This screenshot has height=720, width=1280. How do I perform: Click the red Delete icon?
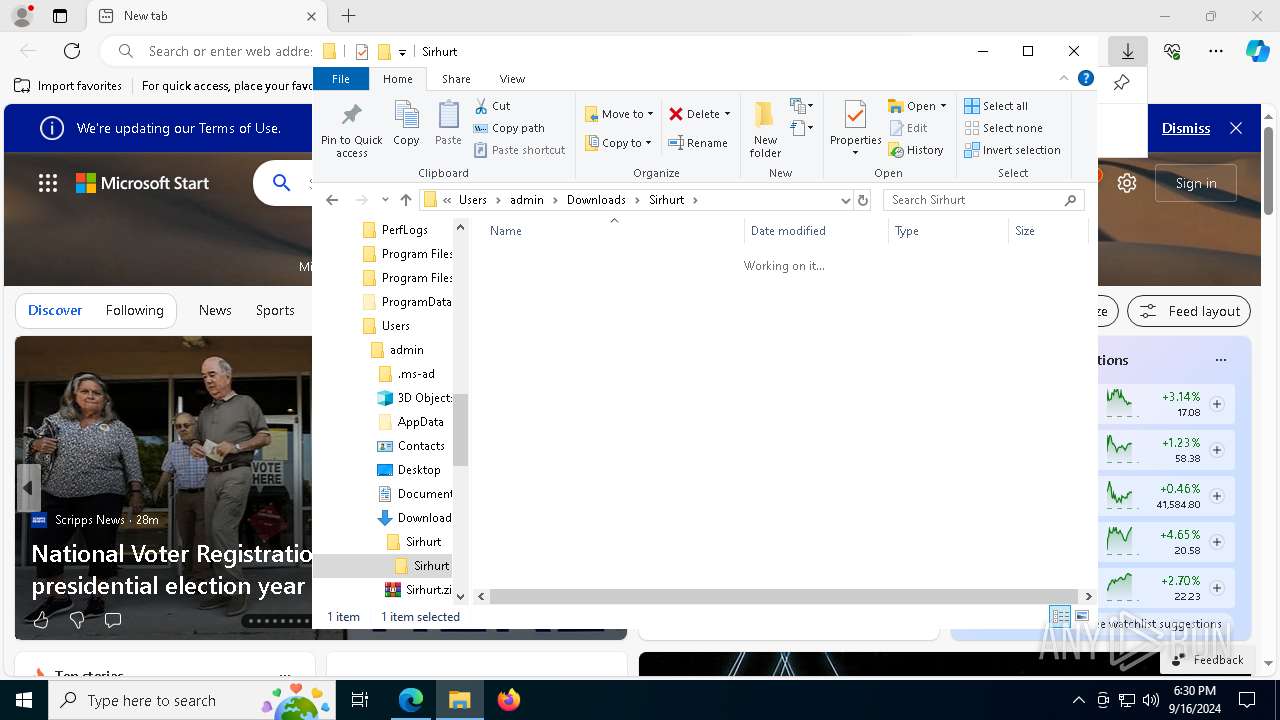click(676, 114)
